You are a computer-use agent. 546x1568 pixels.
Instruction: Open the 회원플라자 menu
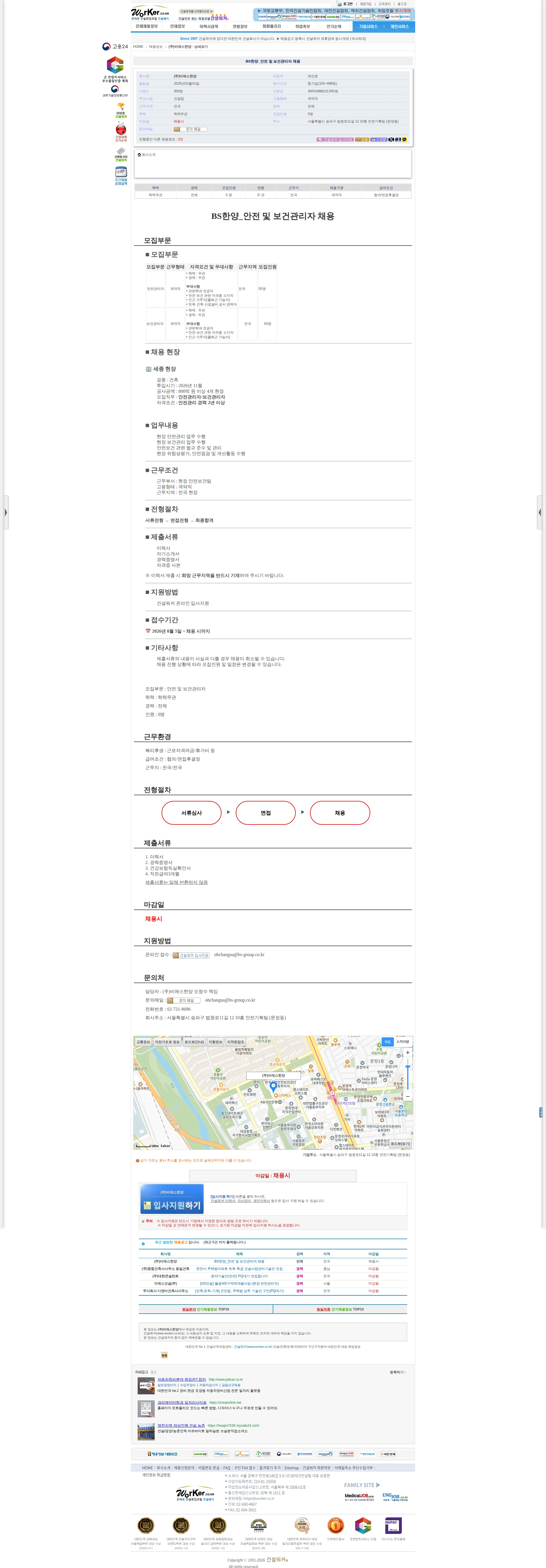pos(272,27)
